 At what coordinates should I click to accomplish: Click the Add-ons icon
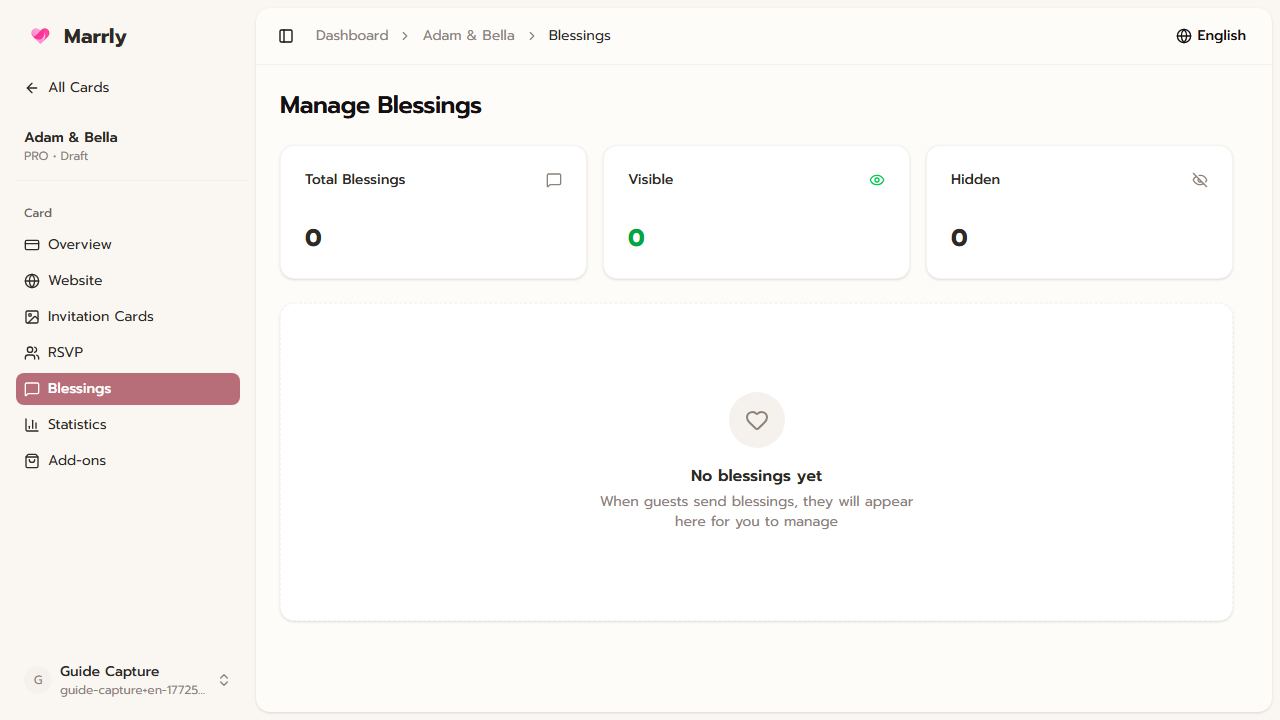(x=32, y=460)
